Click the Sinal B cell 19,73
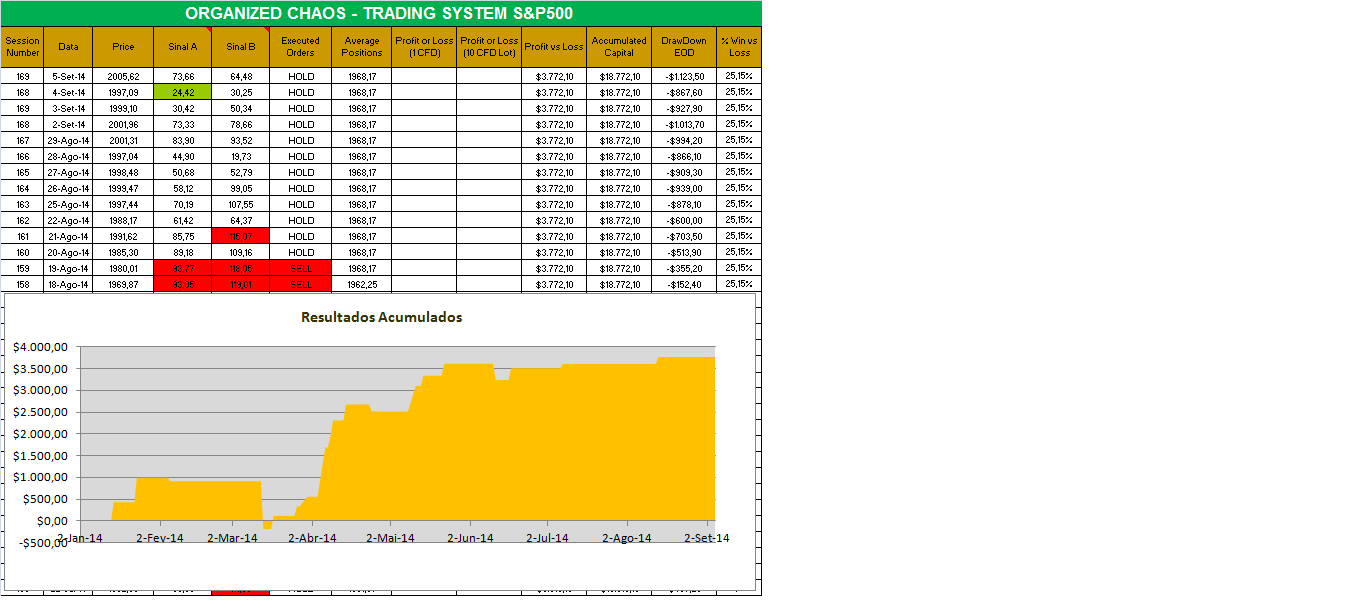Screen dimensions: 1360x612 (x=241, y=156)
